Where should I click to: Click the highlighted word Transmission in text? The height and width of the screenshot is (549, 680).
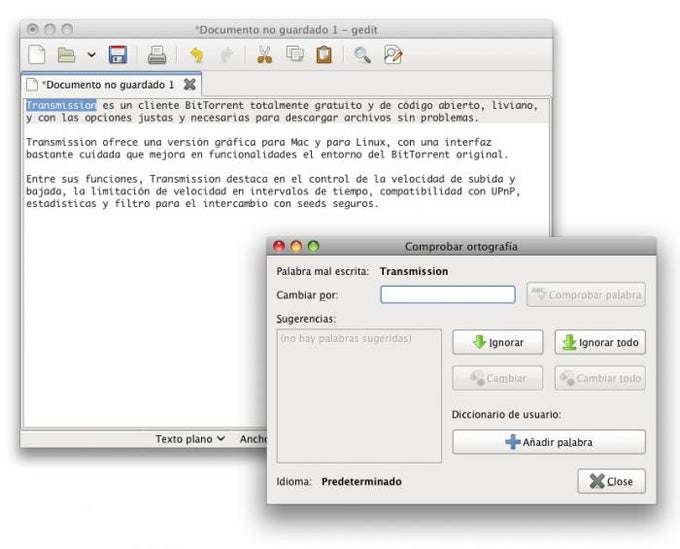point(61,105)
